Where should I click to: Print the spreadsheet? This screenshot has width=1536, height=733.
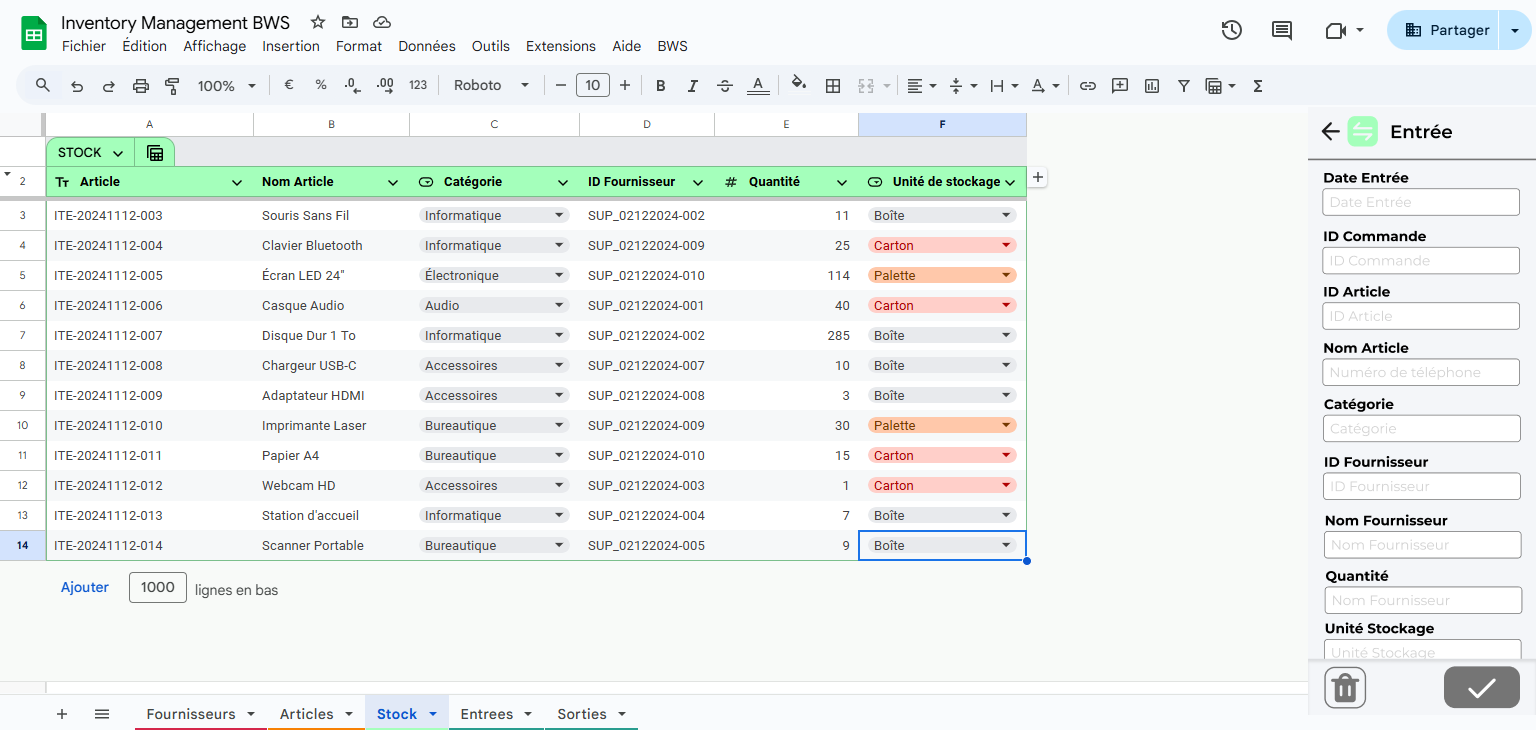coord(140,86)
